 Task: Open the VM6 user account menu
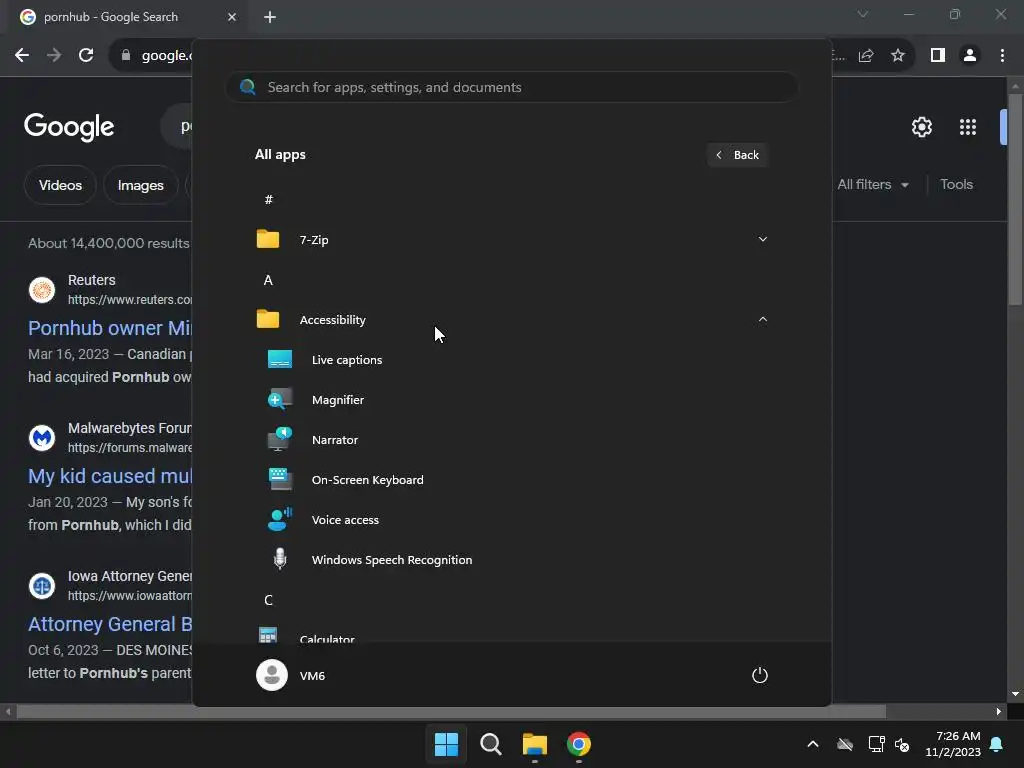tap(291, 675)
